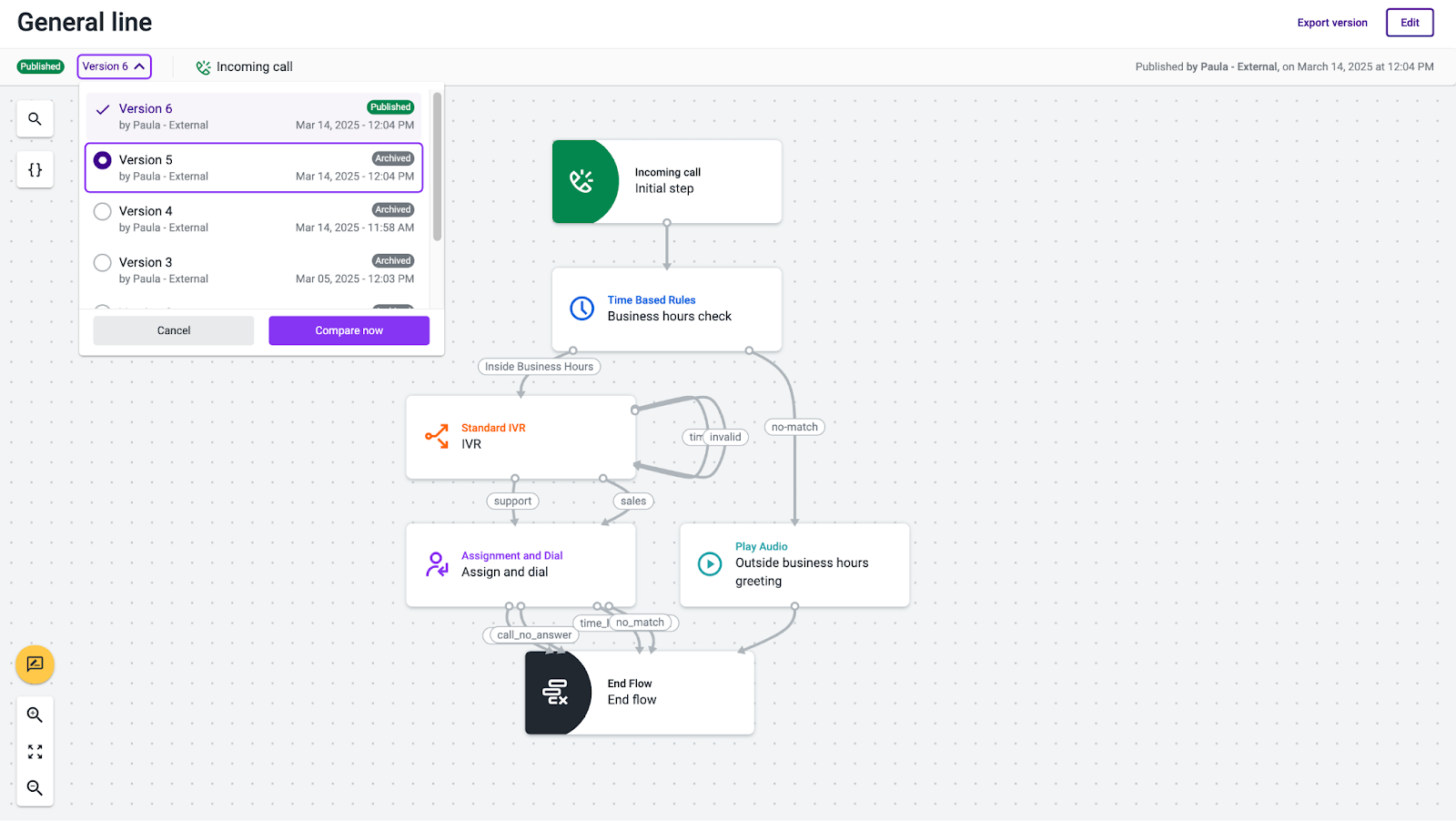
Task: Click the Archived badge on Version 4
Action: [x=393, y=209]
